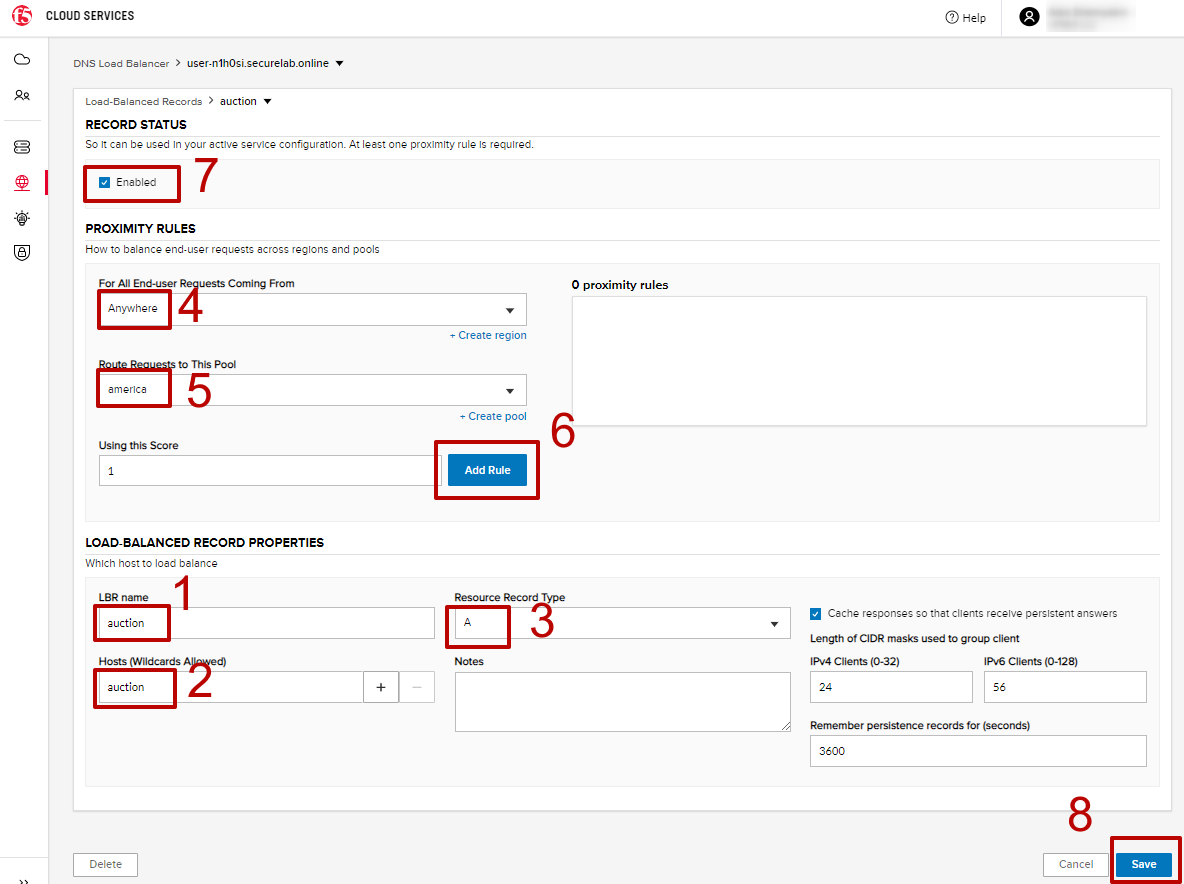Image resolution: width=1184 pixels, height=884 pixels.
Task: Click the Create pool link
Action: click(493, 416)
